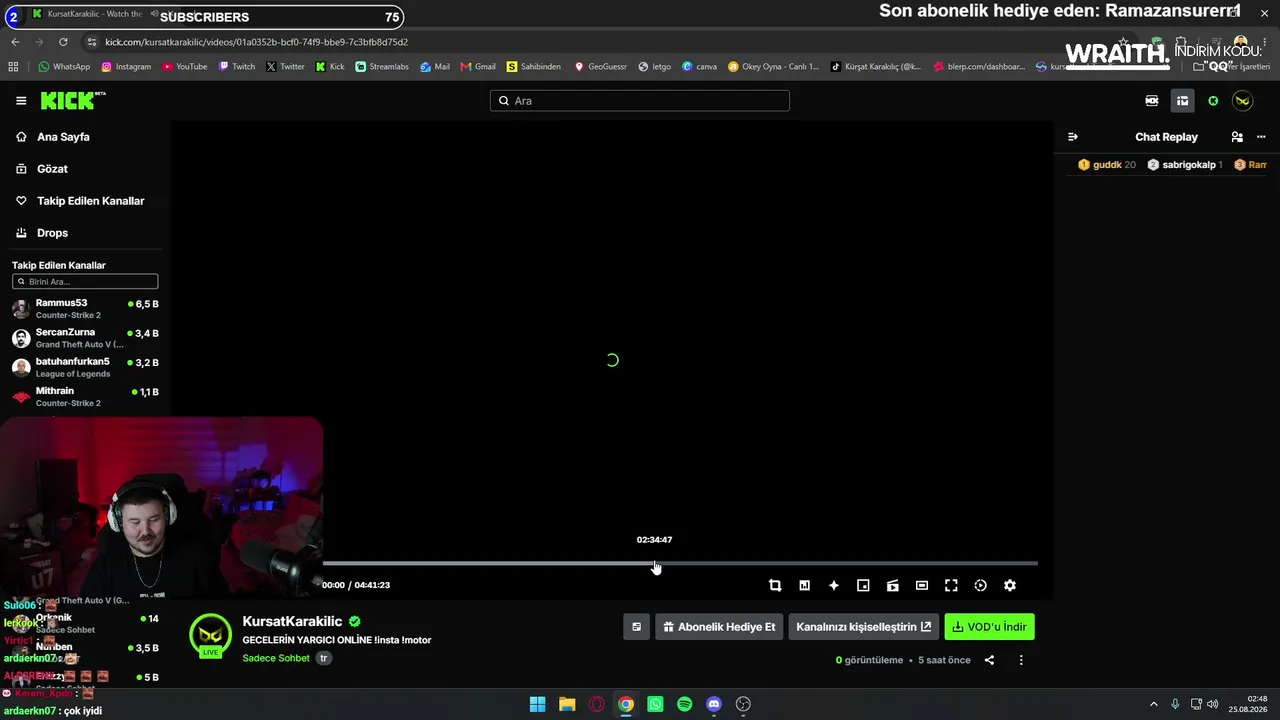The width and height of the screenshot is (1280, 720).
Task: Switch player to theater mode
Action: point(922,585)
